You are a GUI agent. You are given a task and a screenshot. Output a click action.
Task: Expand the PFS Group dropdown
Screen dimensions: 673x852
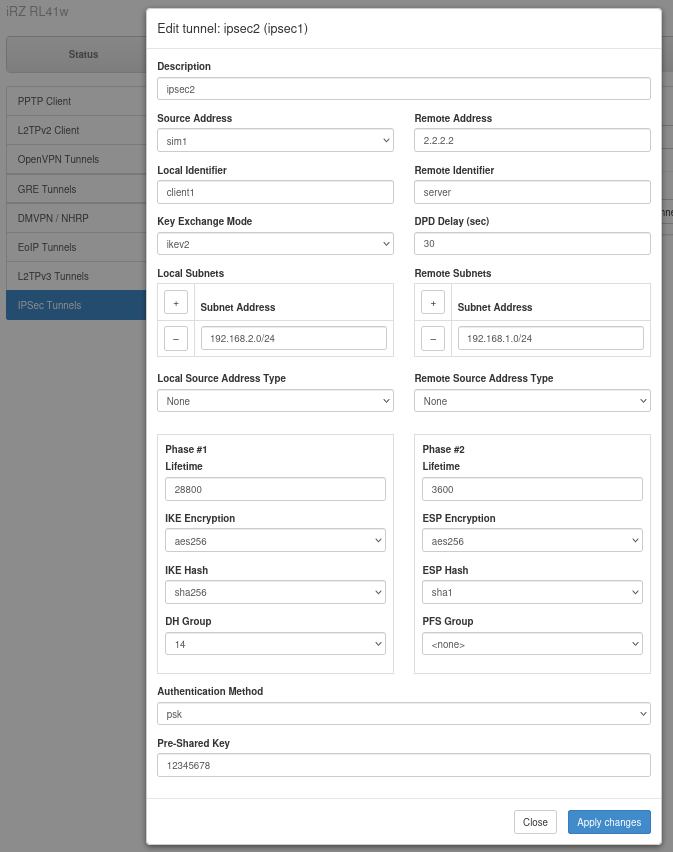532,644
